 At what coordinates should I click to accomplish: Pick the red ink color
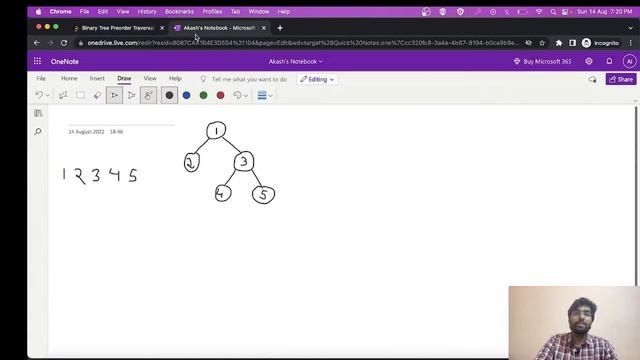220,96
